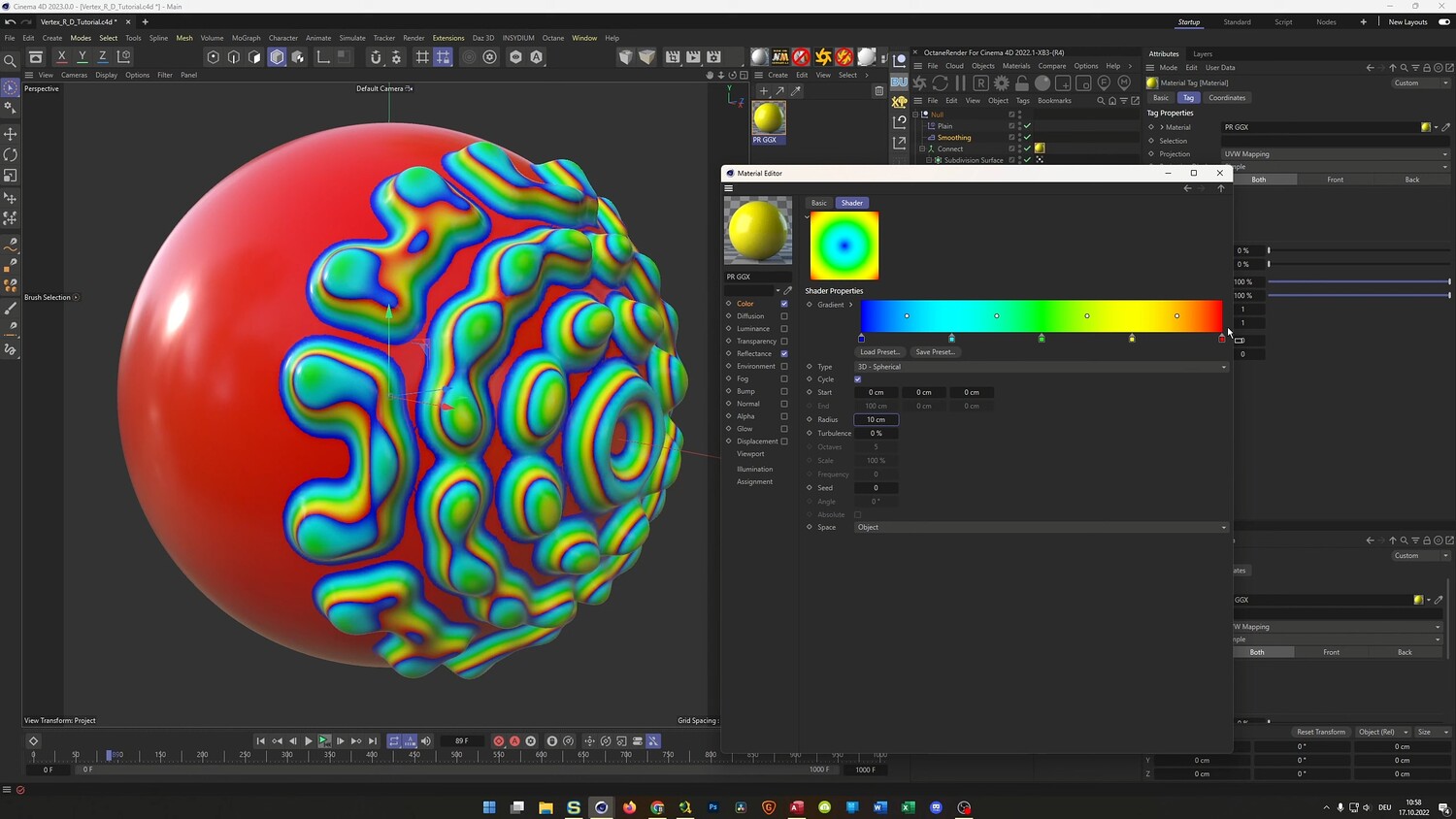Disable the Reflectance channel checkbox

tap(784, 353)
